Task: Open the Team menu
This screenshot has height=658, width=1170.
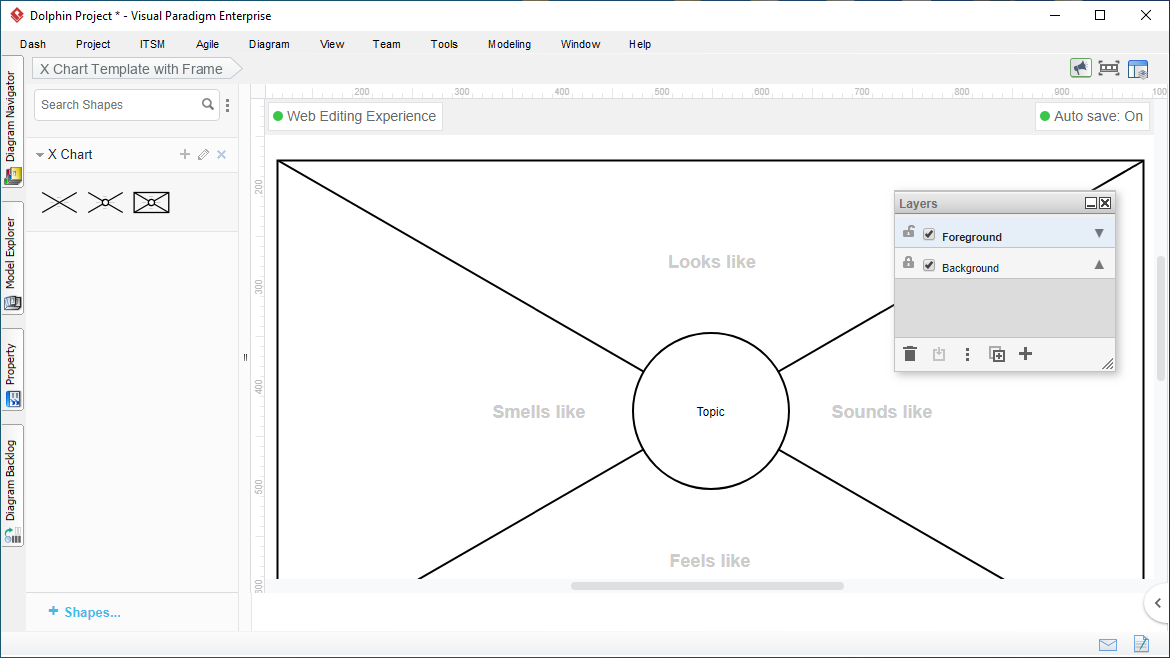Action: (387, 44)
